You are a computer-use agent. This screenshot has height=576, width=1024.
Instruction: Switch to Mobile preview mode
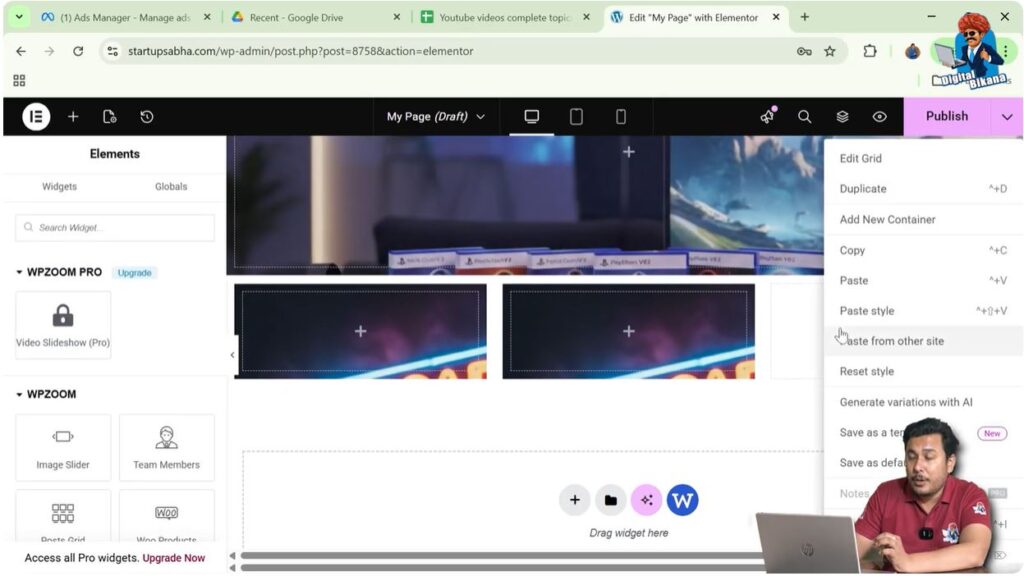click(621, 116)
